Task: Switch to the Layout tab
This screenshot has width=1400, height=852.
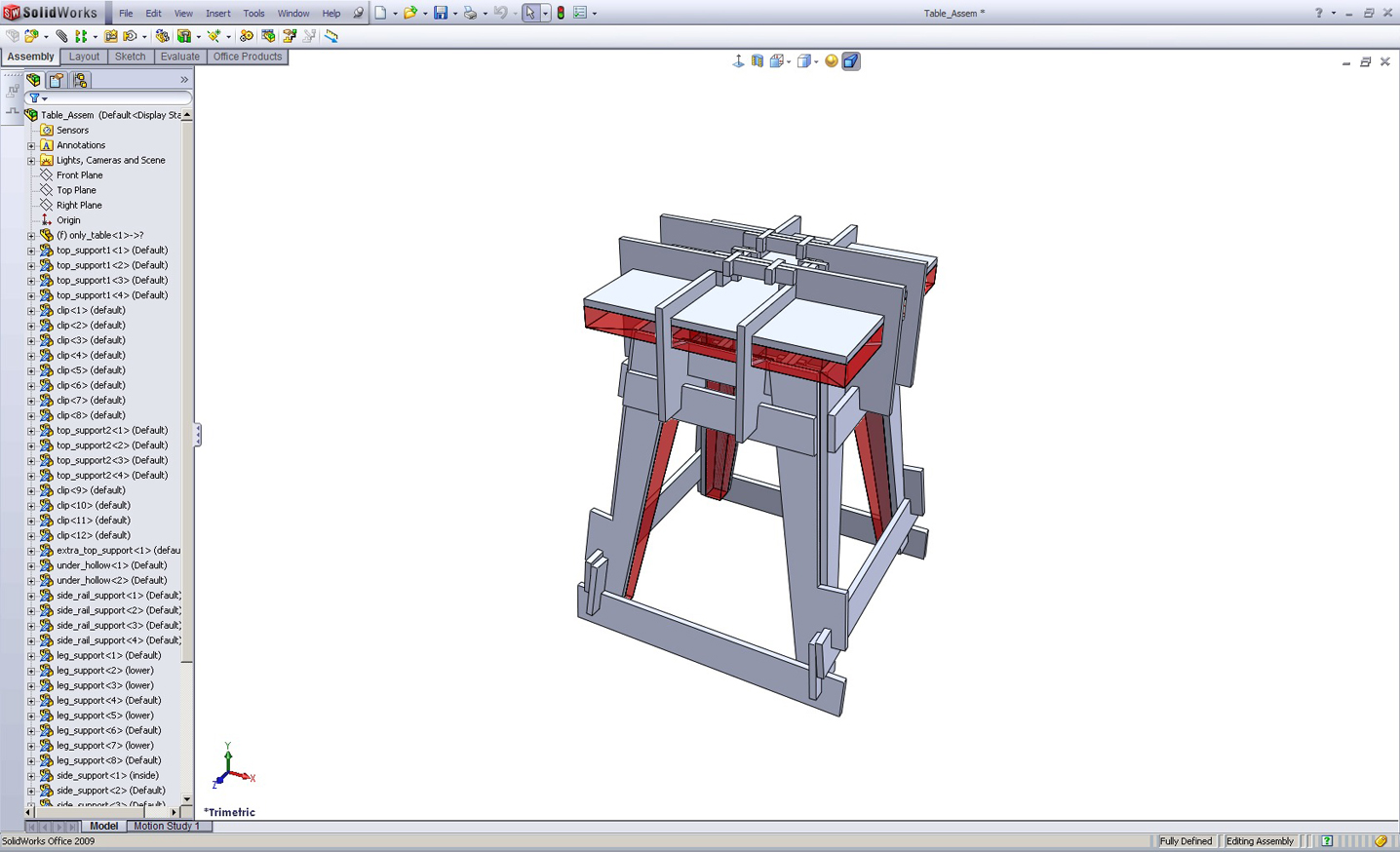Action: click(84, 57)
